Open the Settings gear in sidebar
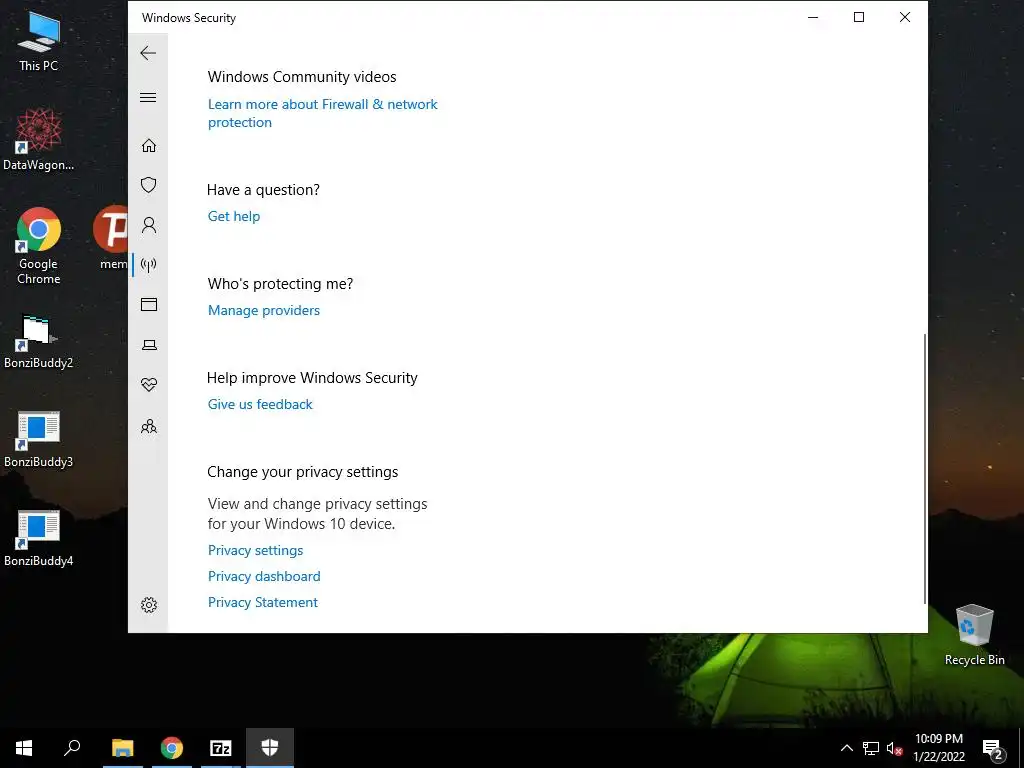This screenshot has width=1024, height=768. click(x=149, y=605)
